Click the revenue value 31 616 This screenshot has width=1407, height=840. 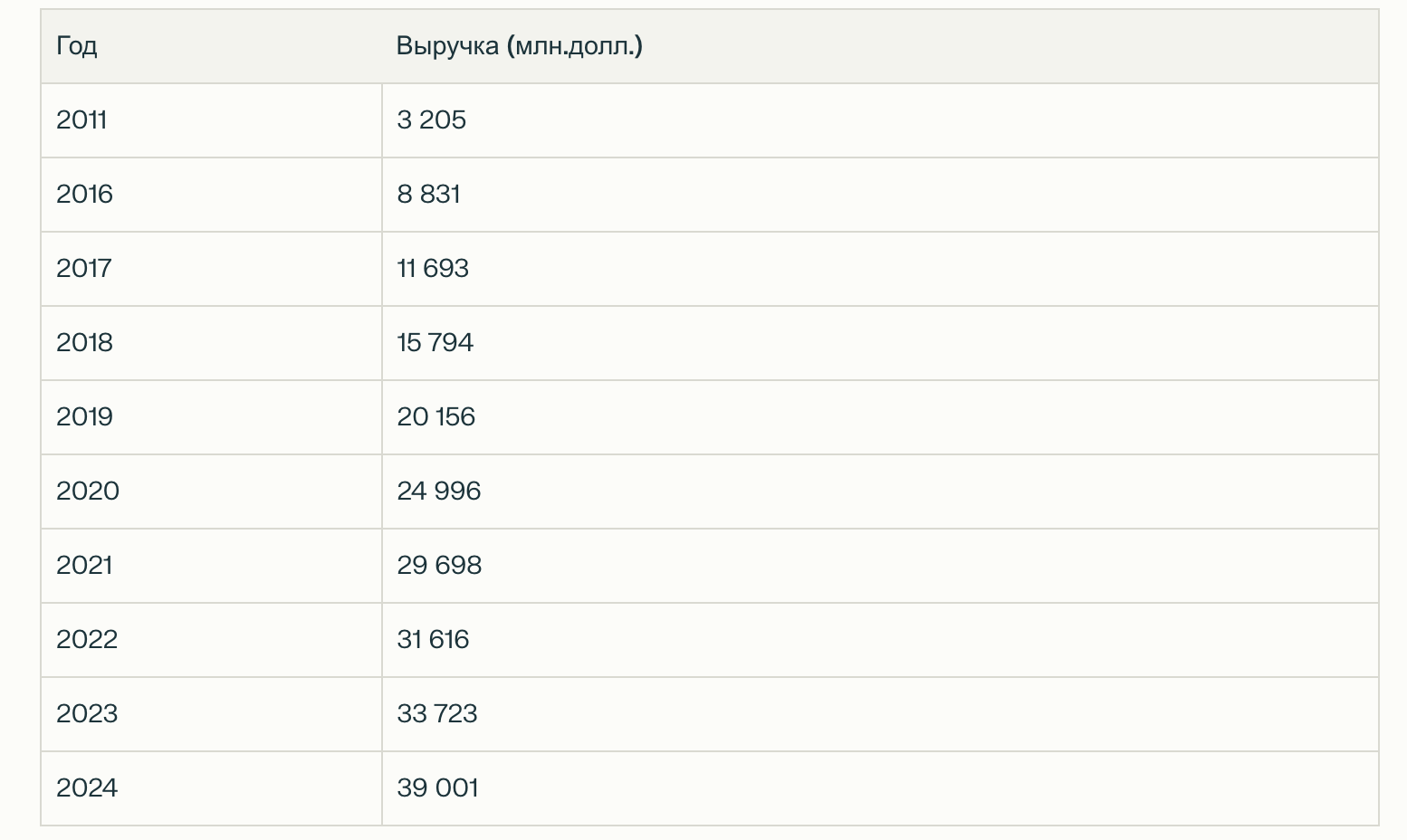[433, 640]
